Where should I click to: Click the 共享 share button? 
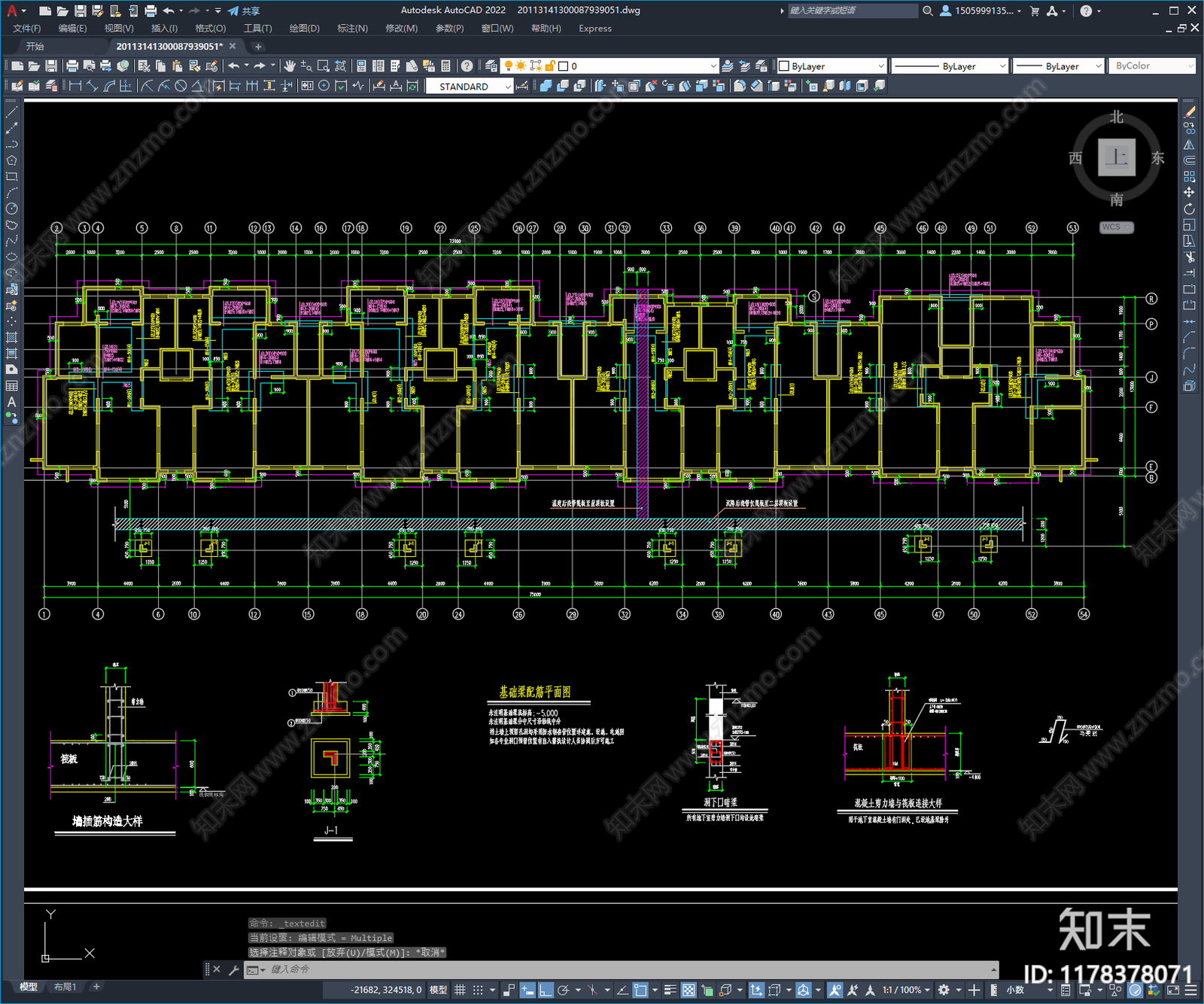[244, 11]
